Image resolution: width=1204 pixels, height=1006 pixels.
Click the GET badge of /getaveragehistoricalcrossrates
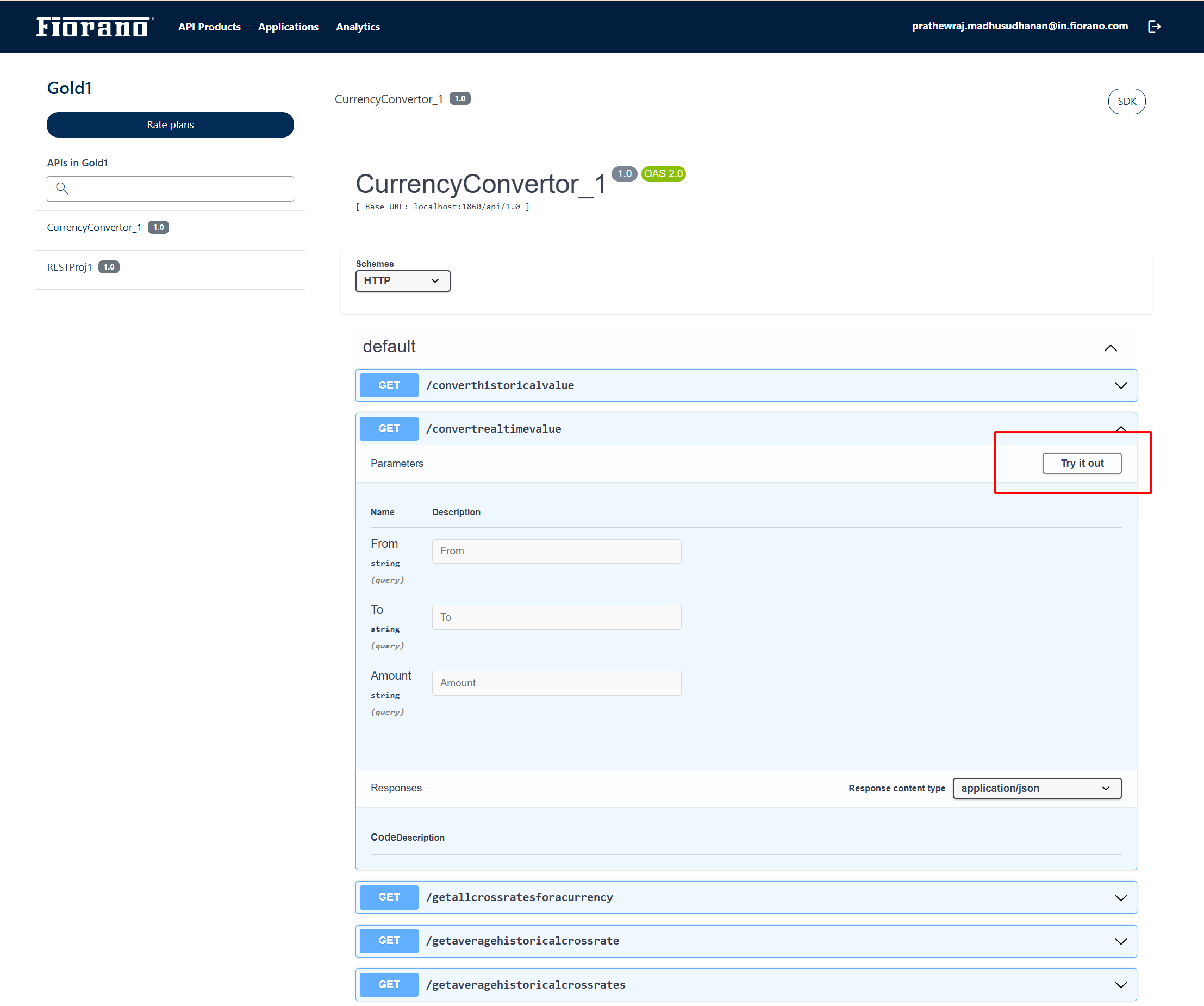(389, 985)
